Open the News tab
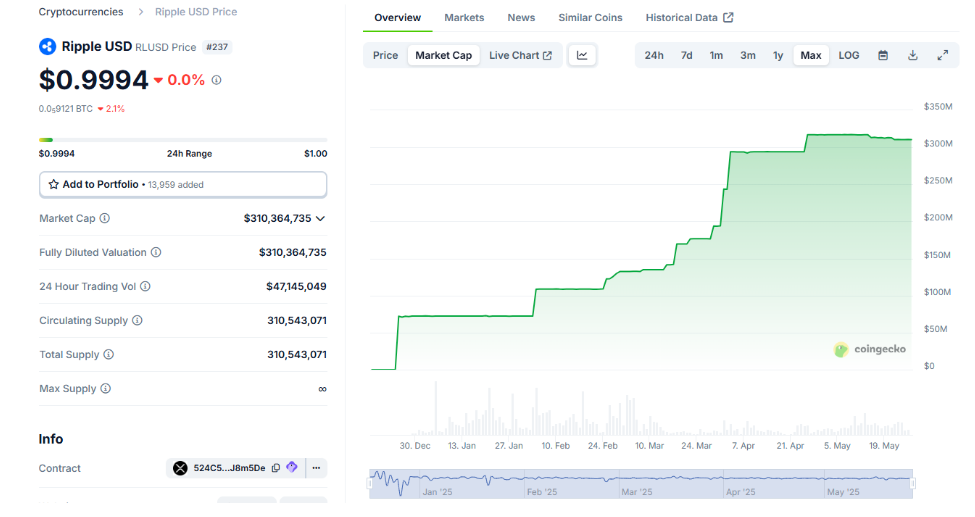Image resolution: width=975 pixels, height=517 pixels. tap(521, 17)
